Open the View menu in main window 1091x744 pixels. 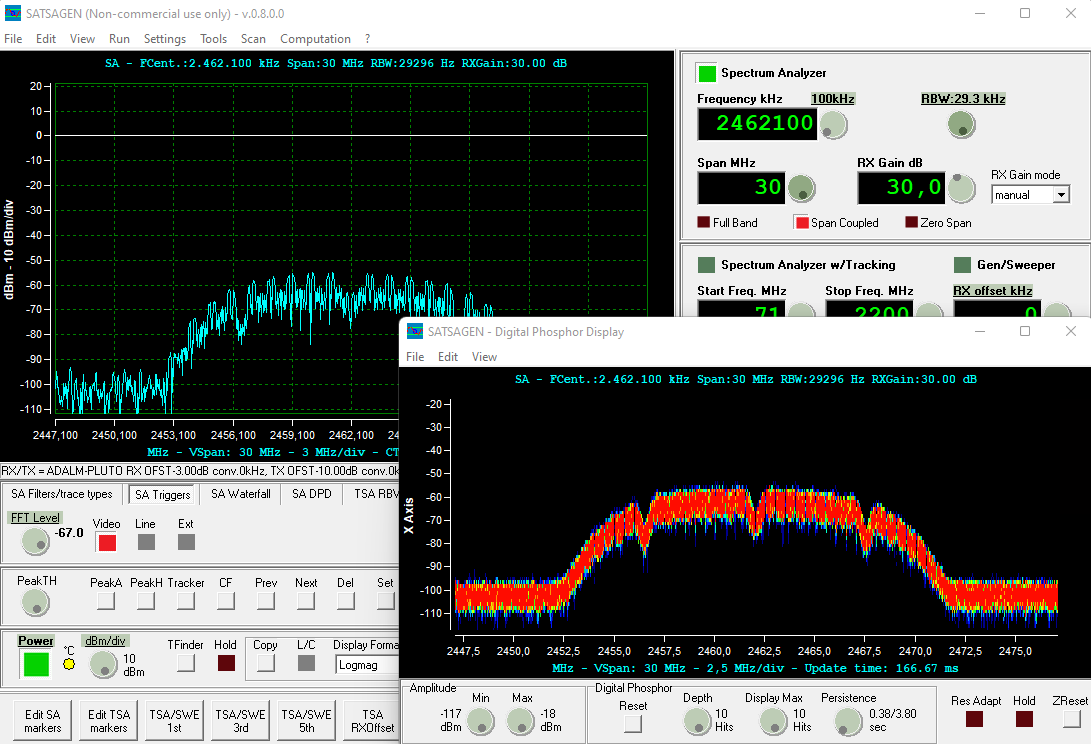[x=82, y=39]
